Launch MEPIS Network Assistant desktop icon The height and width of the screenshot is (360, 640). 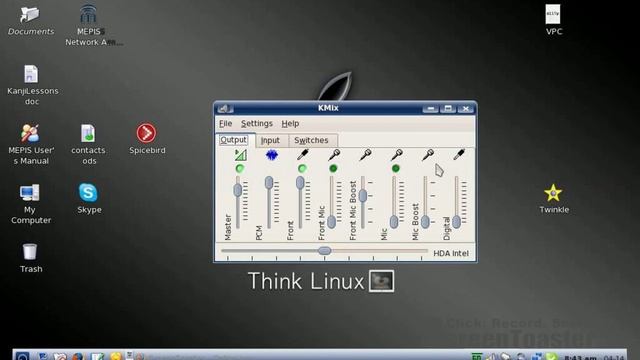tap(89, 14)
